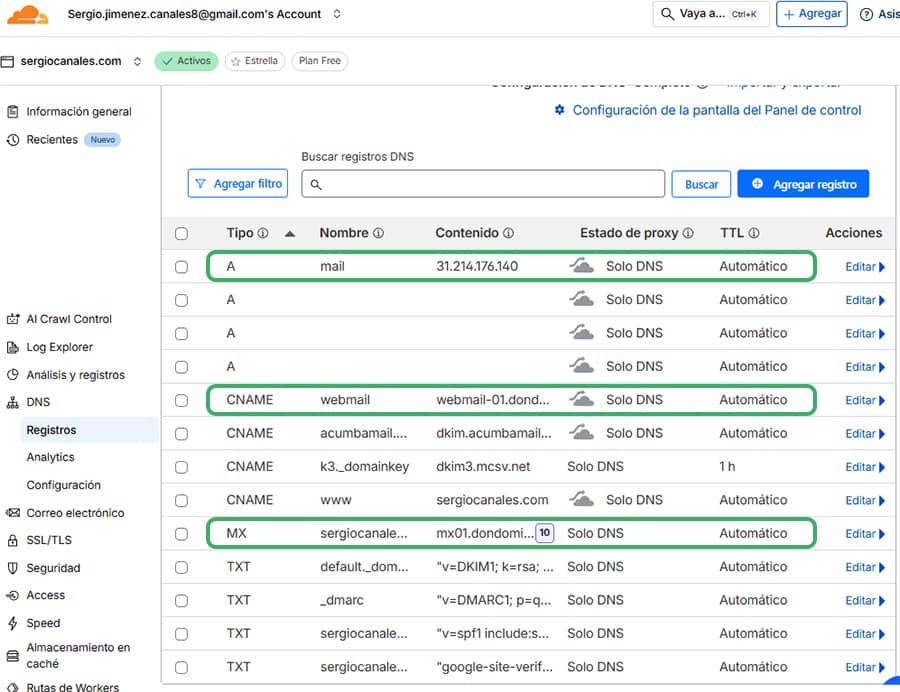Click the Agregar filtro button
The image size is (900, 692).
tap(237, 183)
